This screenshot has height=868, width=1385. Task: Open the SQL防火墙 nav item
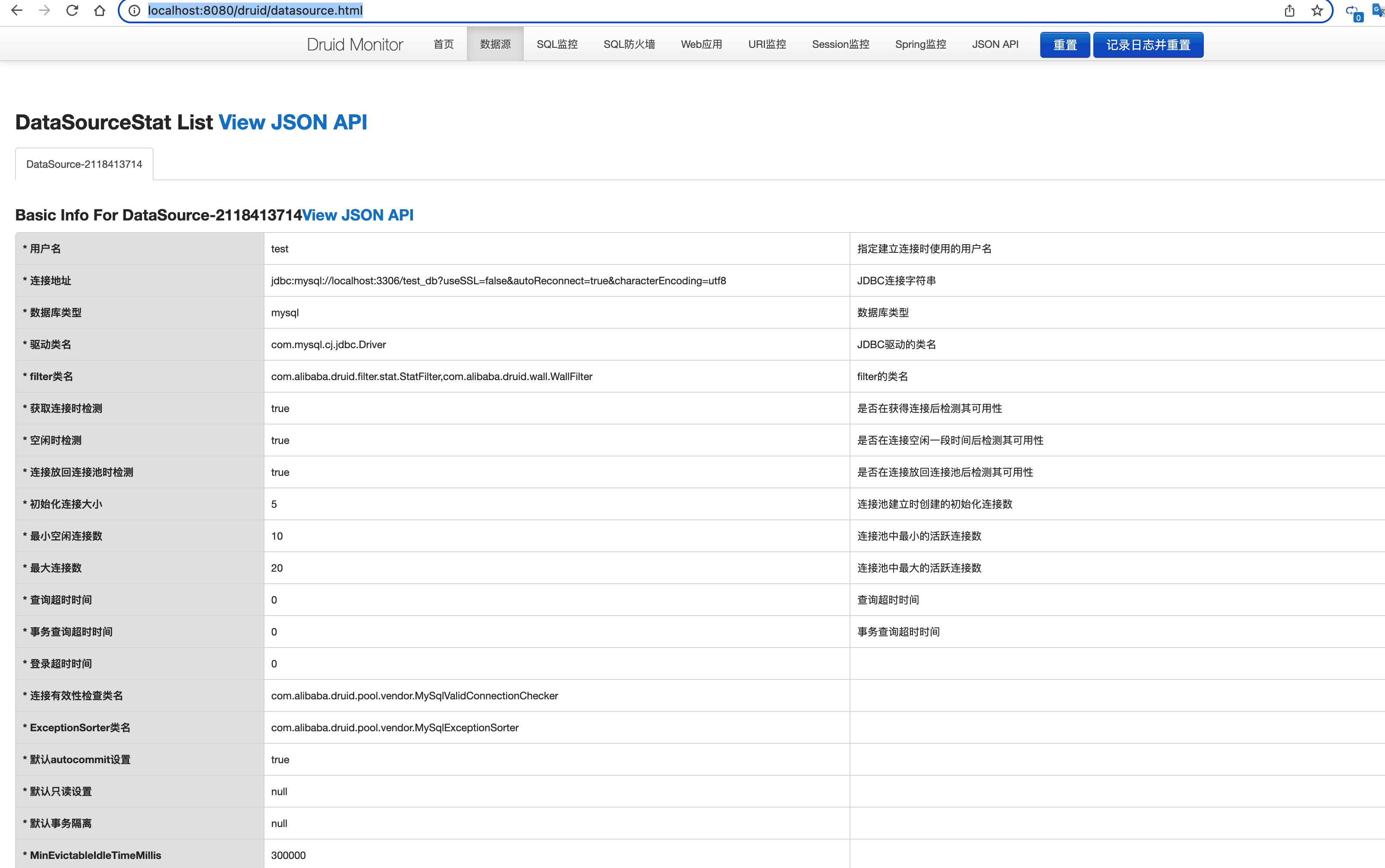[x=629, y=44]
